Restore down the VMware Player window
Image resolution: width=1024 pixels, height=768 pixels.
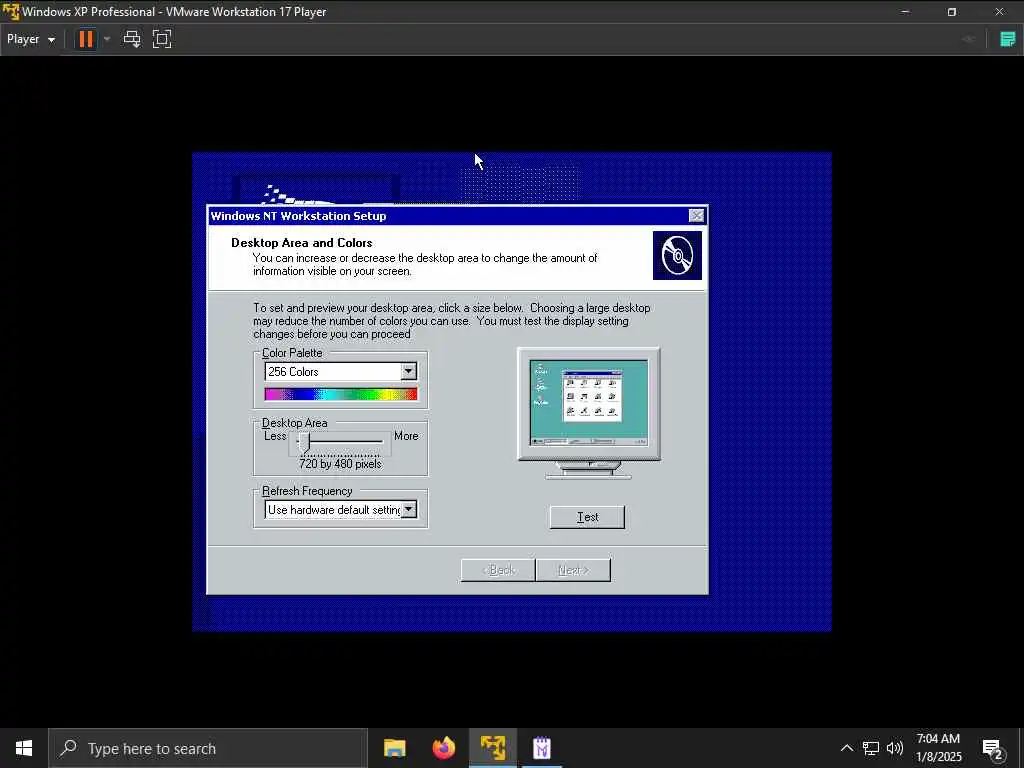pos(952,12)
